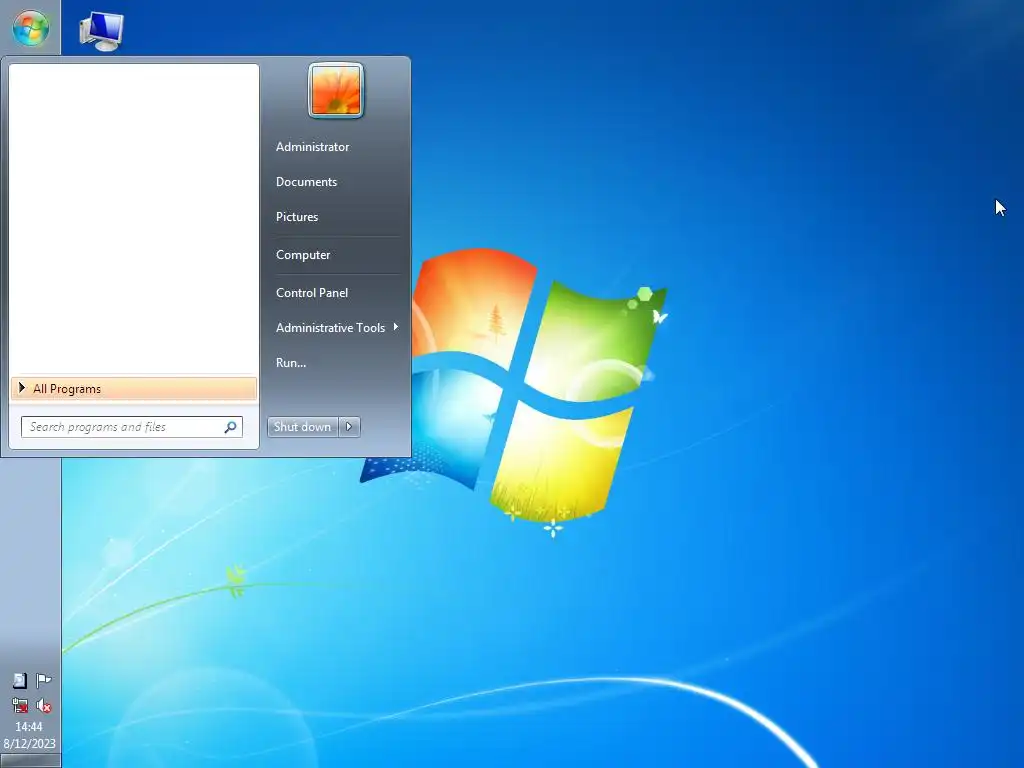Select the Administrative Tools label
The width and height of the screenshot is (1024, 768).
[x=330, y=328]
